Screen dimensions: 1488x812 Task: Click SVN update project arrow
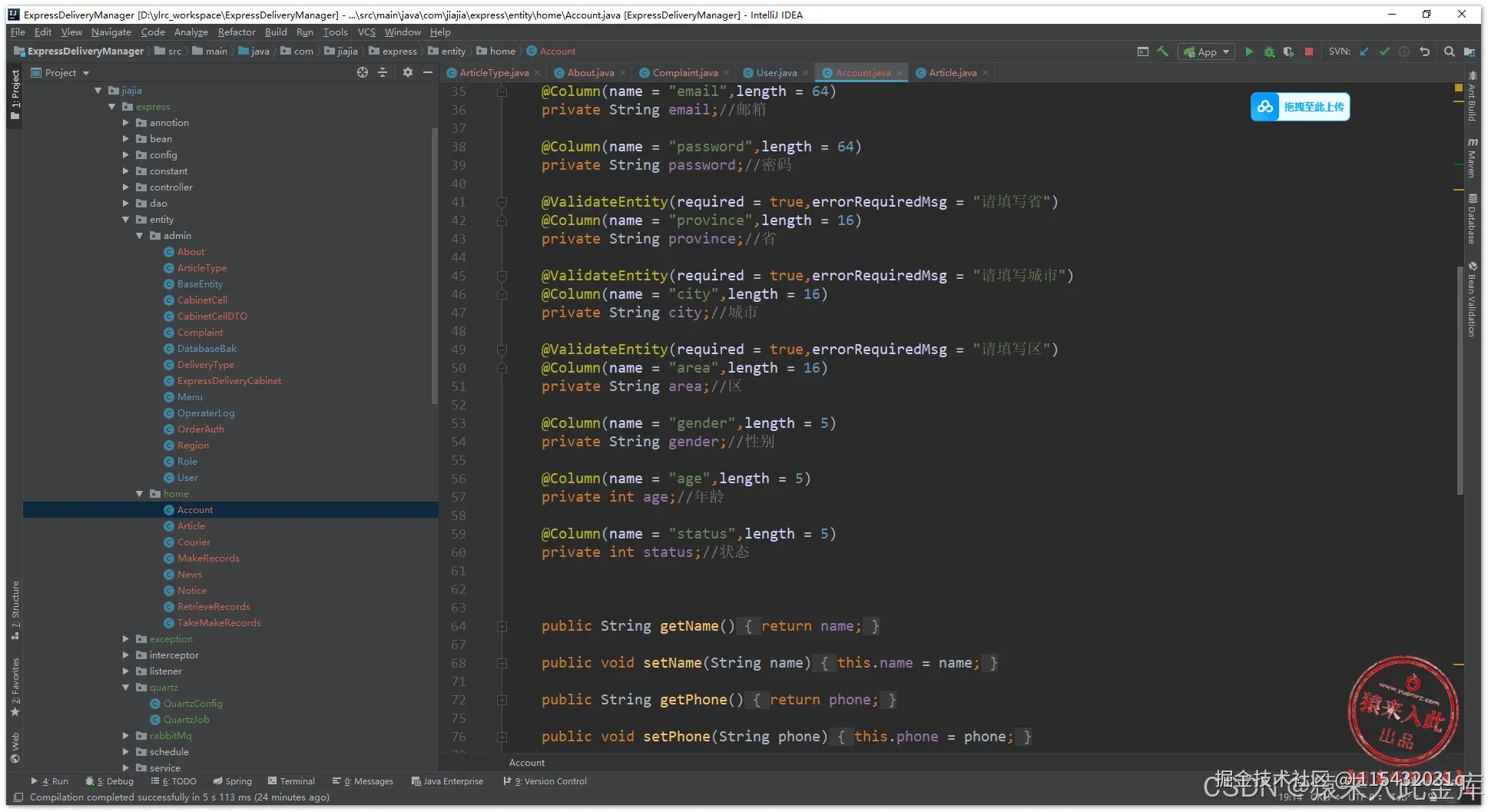(x=1364, y=51)
